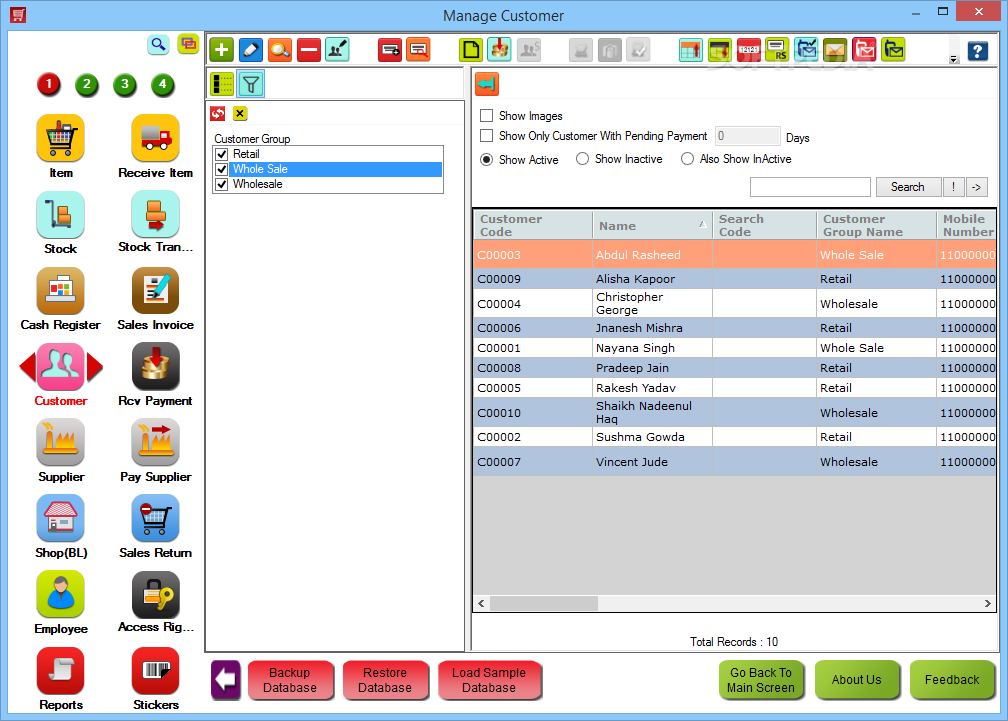Switch to red page 1 circle
This screenshot has width=1008, height=721.
[49, 84]
